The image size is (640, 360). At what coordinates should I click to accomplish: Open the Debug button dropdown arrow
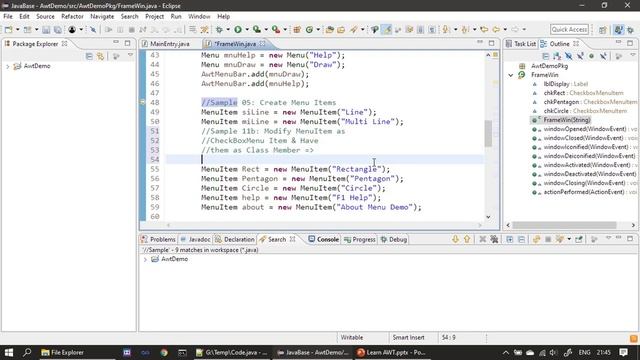tap(228, 29)
